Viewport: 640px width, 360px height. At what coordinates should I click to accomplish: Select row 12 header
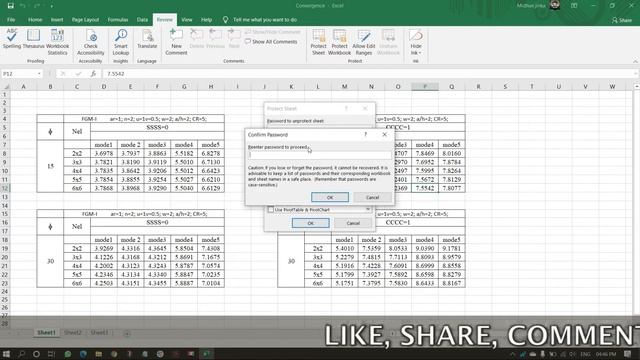[5, 188]
